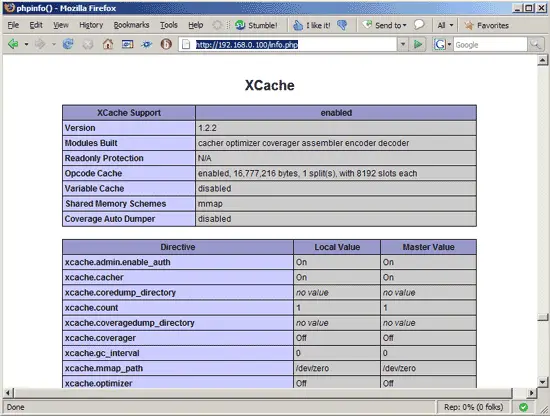Open the Favorites star toolbar button
550x416 pixels.
coord(486,25)
